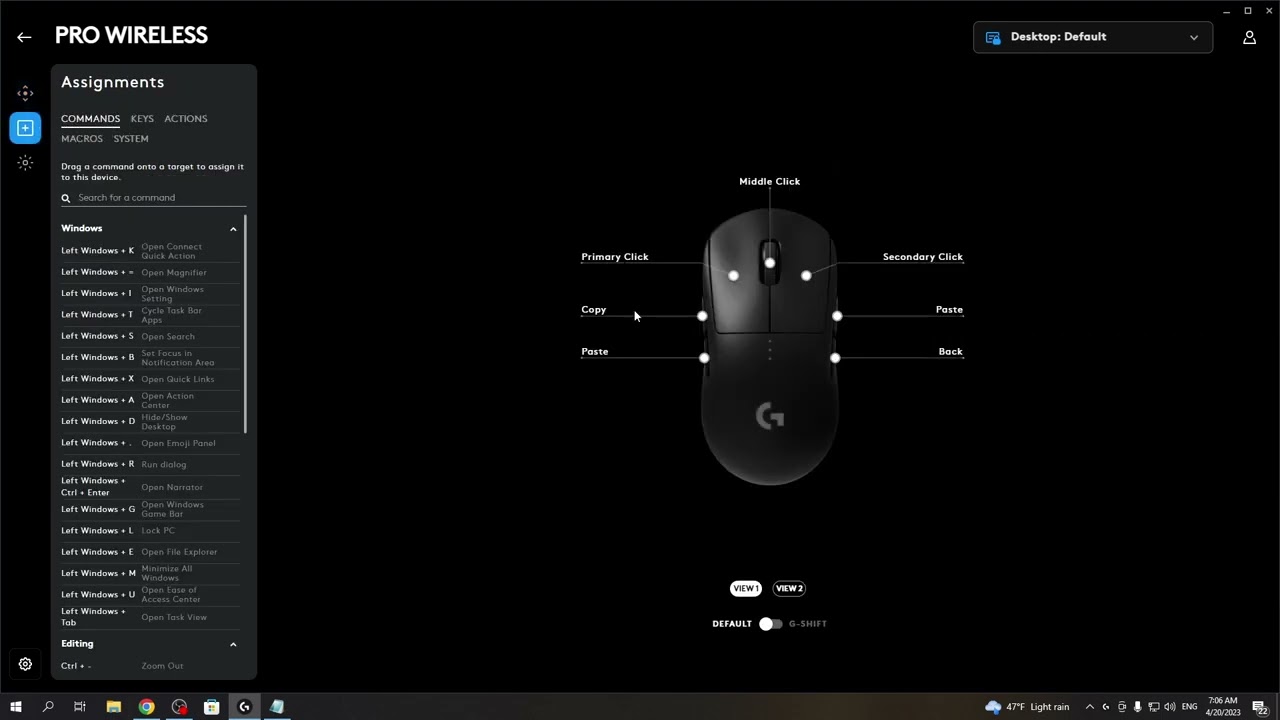The width and height of the screenshot is (1280, 720).
Task: Show hidden system tray icons
Action: click(x=1090, y=707)
